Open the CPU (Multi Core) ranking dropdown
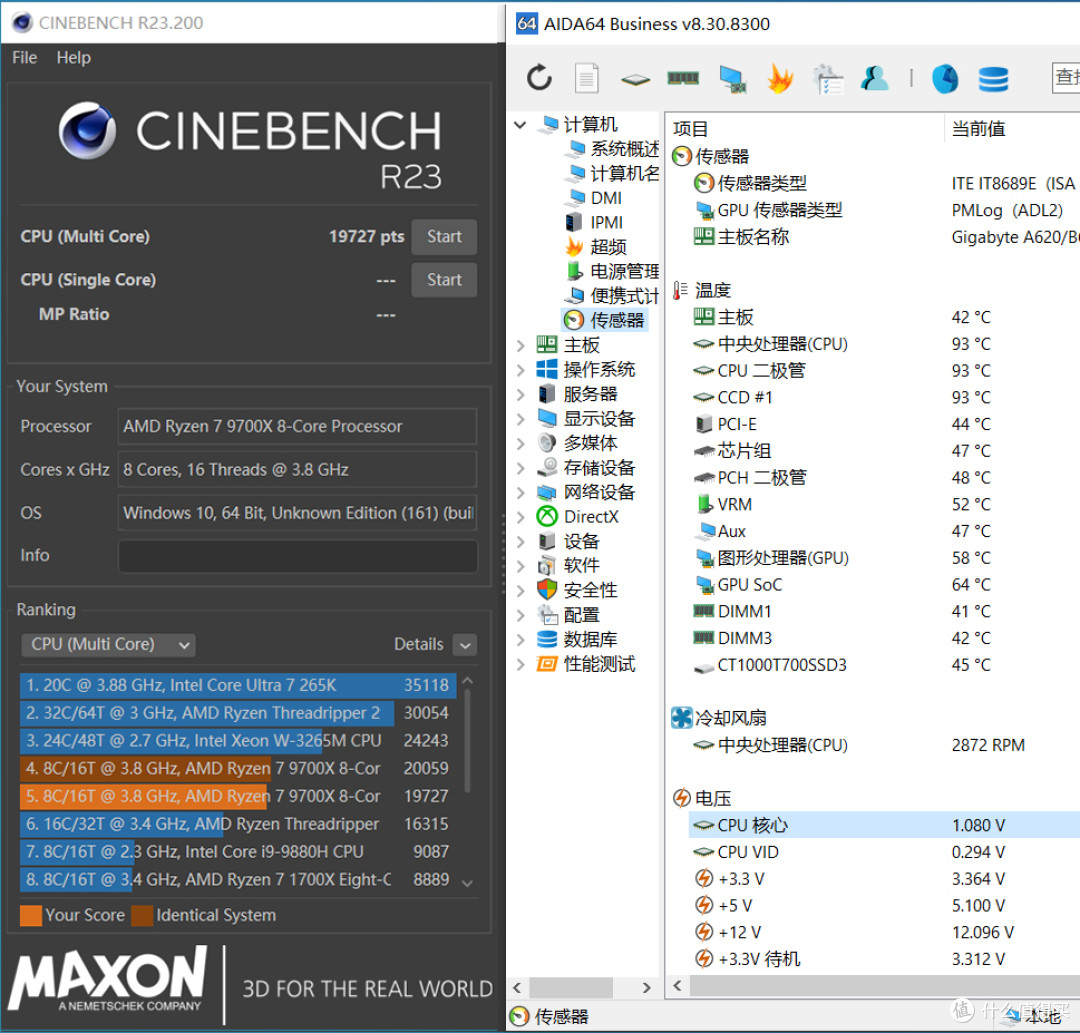This screenshot has height=1033, width=1080. [108, 645]
